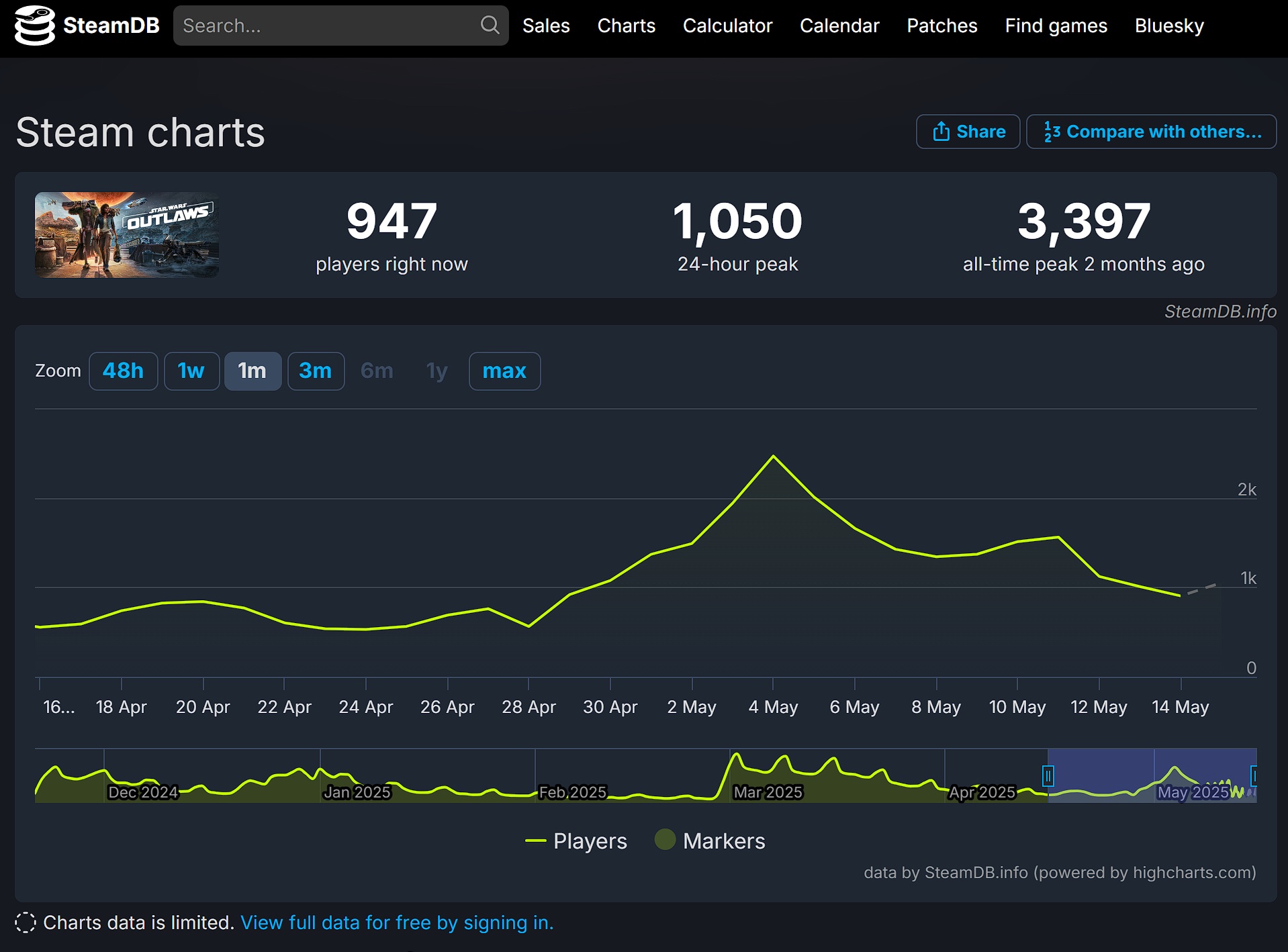Click the chart peak near 4 May
Viewport: 1288px width, 952px height.
774,456
